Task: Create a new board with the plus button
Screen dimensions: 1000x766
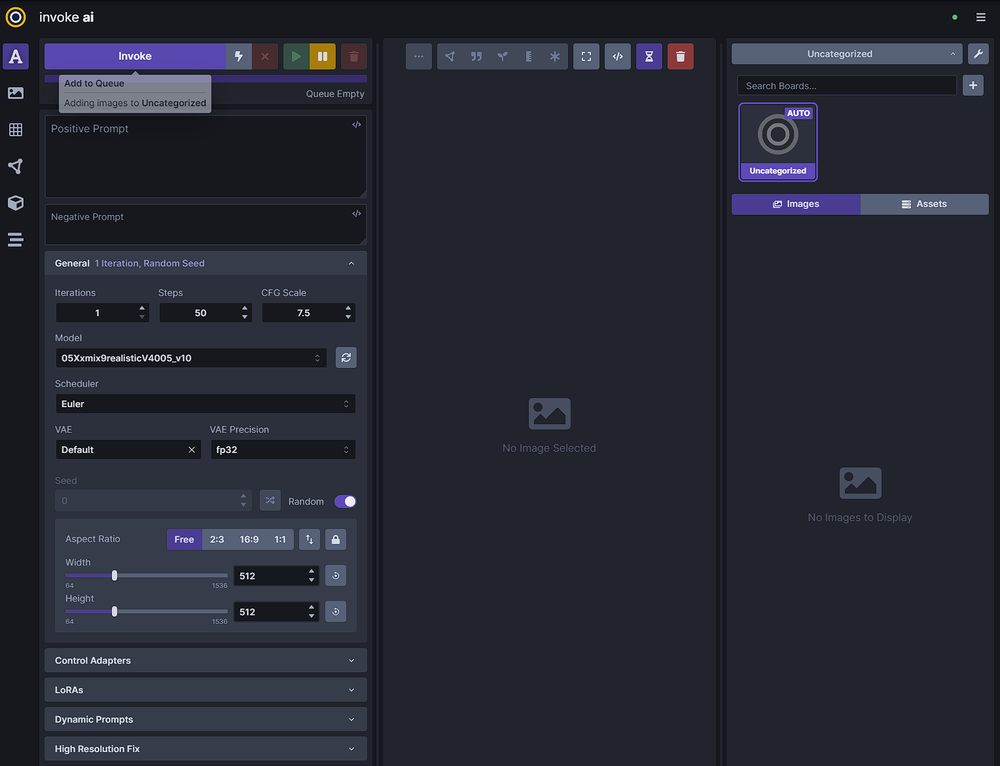Action: pos(973,85)
